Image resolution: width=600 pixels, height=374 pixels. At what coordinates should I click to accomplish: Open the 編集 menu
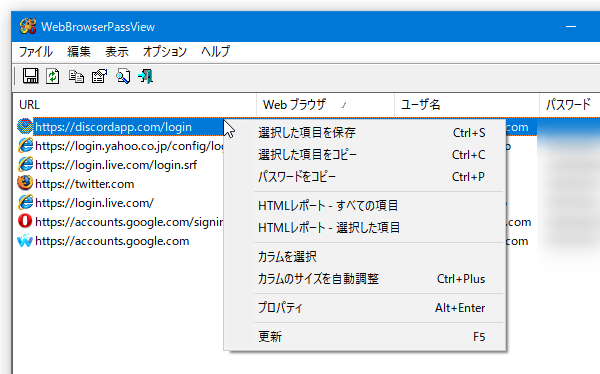click(79, 52)
